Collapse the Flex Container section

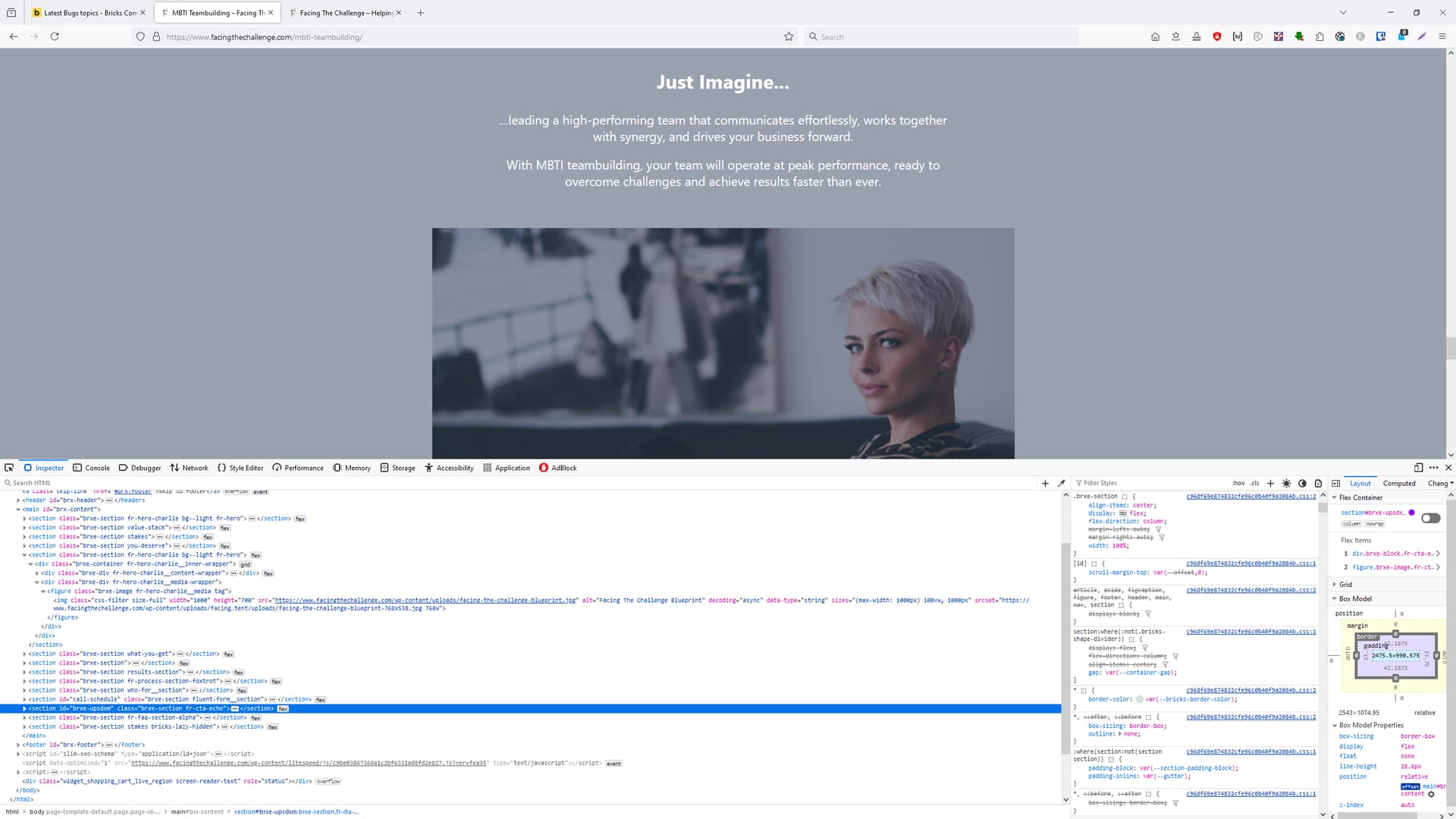click(1335, 497)
